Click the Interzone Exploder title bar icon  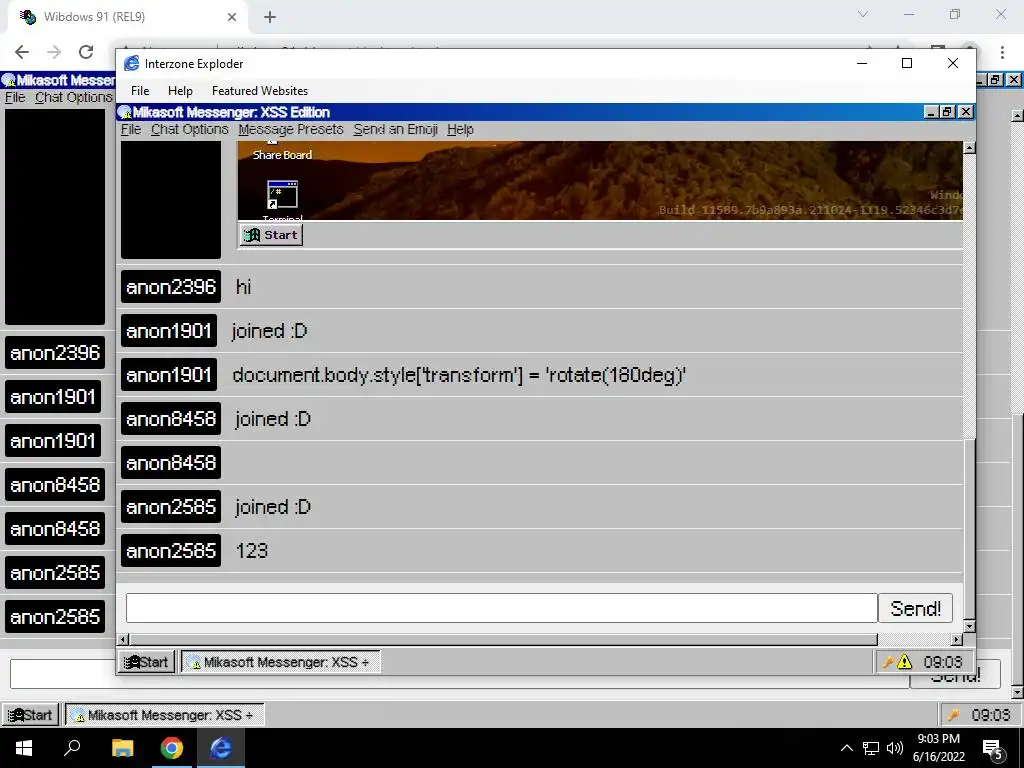click(131, 63)
